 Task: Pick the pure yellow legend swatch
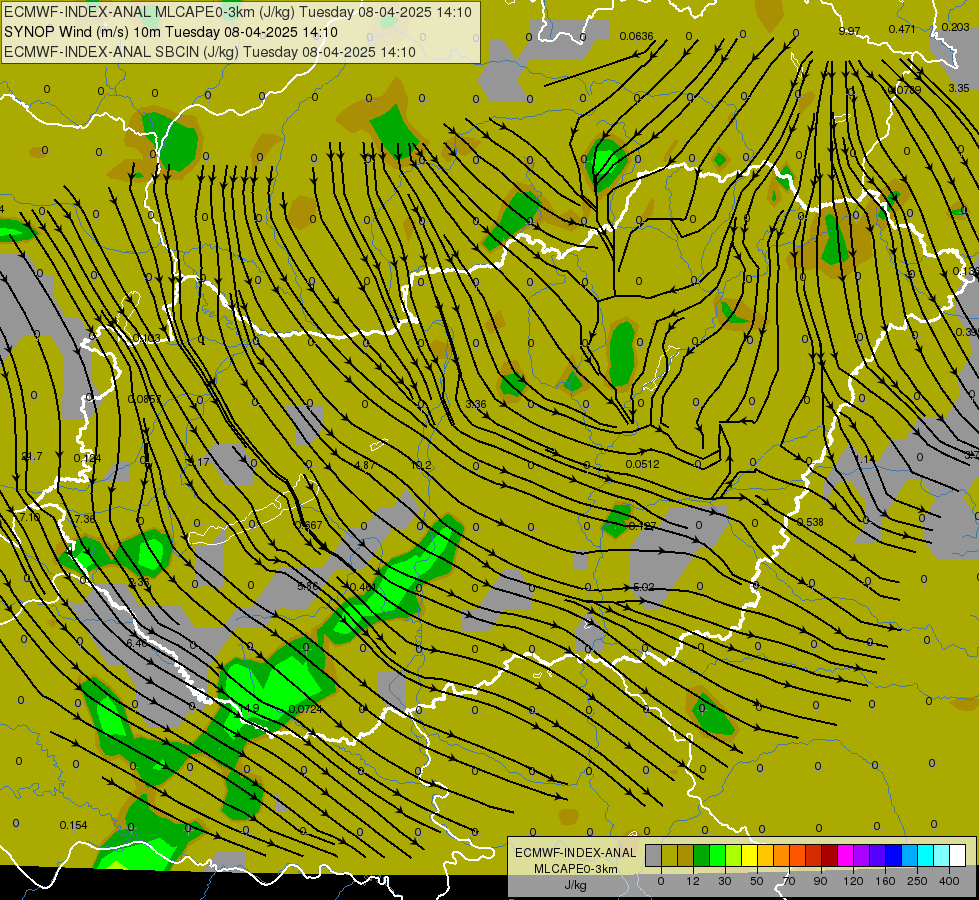point(749,856)
